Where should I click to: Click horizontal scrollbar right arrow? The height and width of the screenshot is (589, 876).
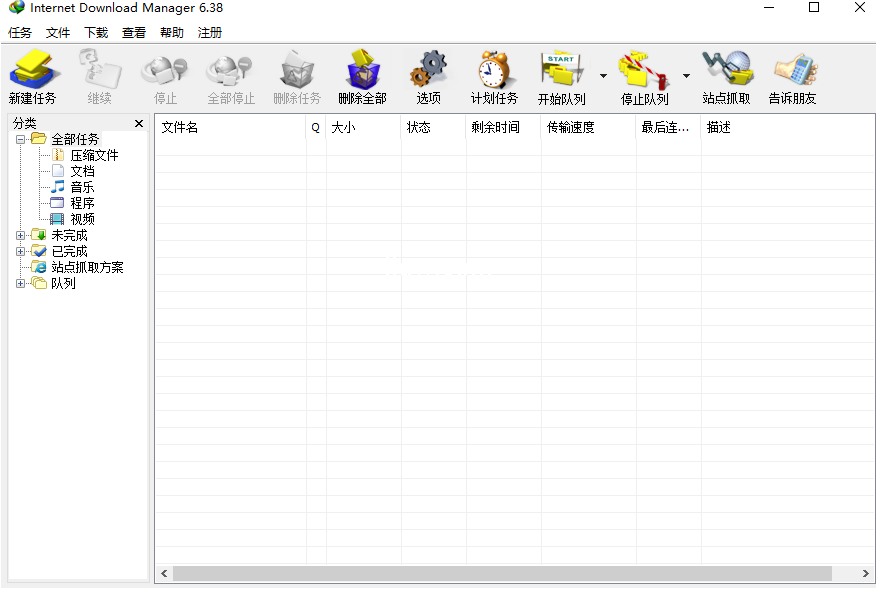coord(865,573)
